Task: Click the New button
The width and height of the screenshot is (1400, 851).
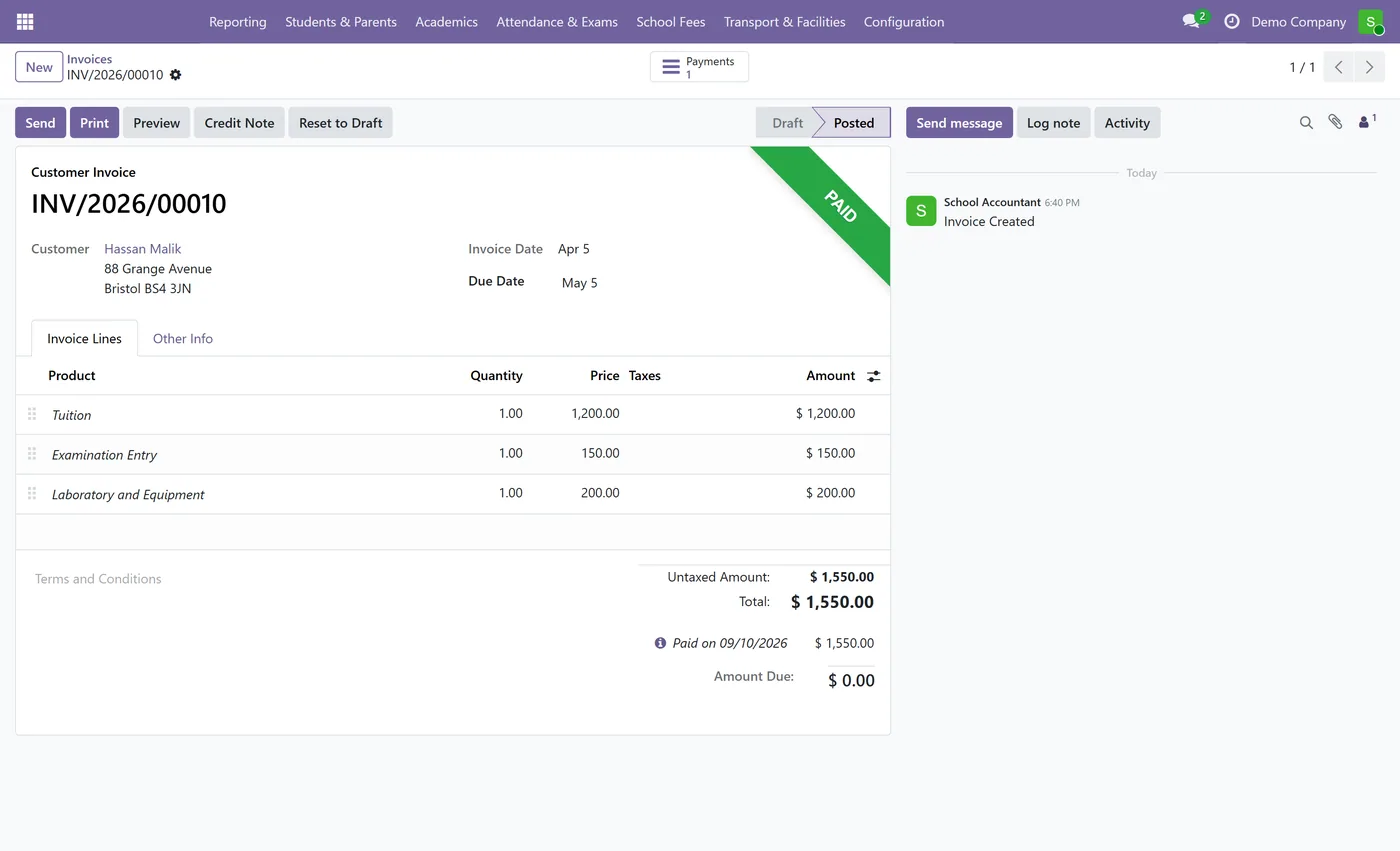Action: point(39,67)
